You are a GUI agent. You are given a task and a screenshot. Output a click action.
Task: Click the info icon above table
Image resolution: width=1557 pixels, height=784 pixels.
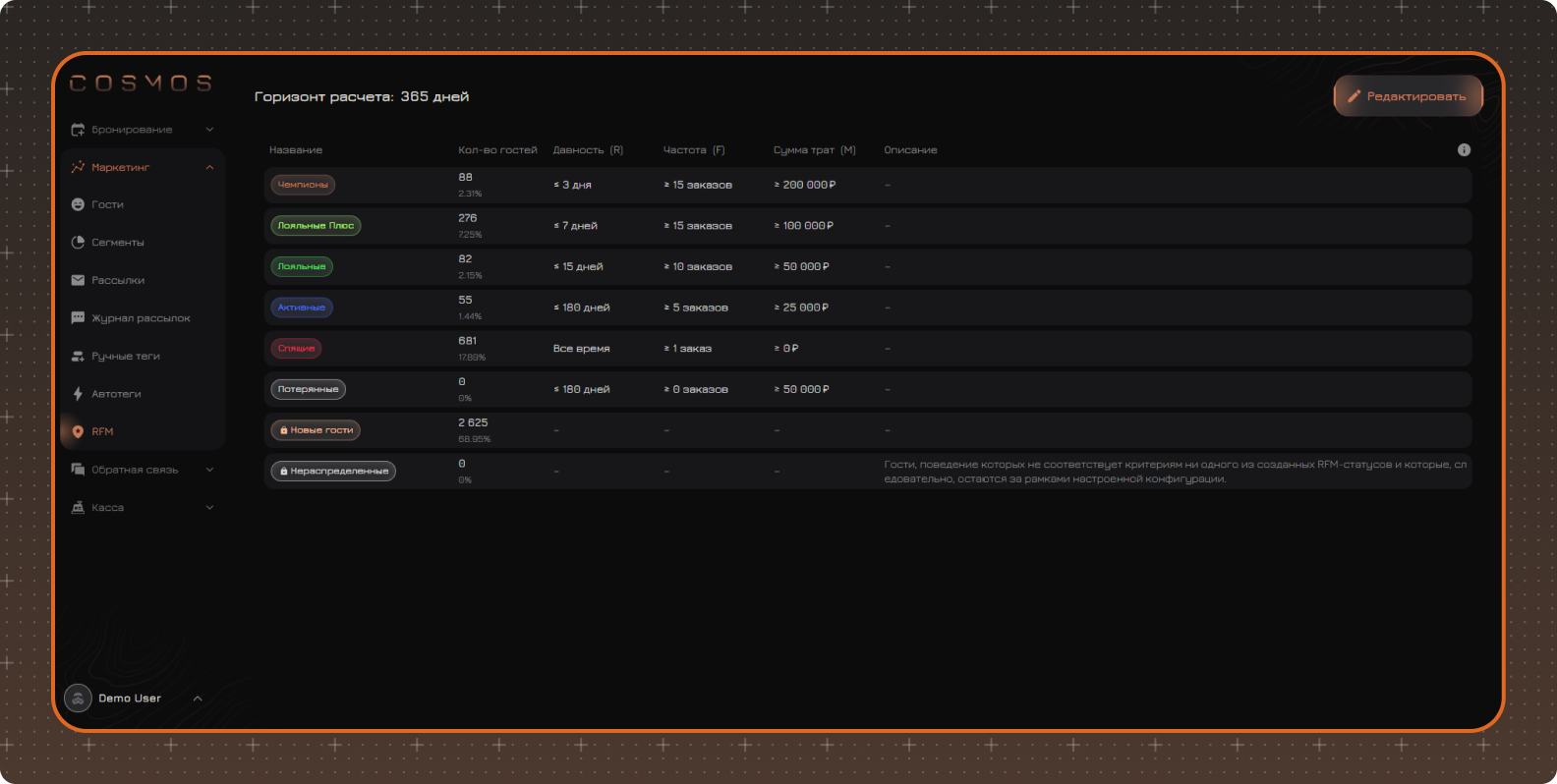(x=1464, y=149)
